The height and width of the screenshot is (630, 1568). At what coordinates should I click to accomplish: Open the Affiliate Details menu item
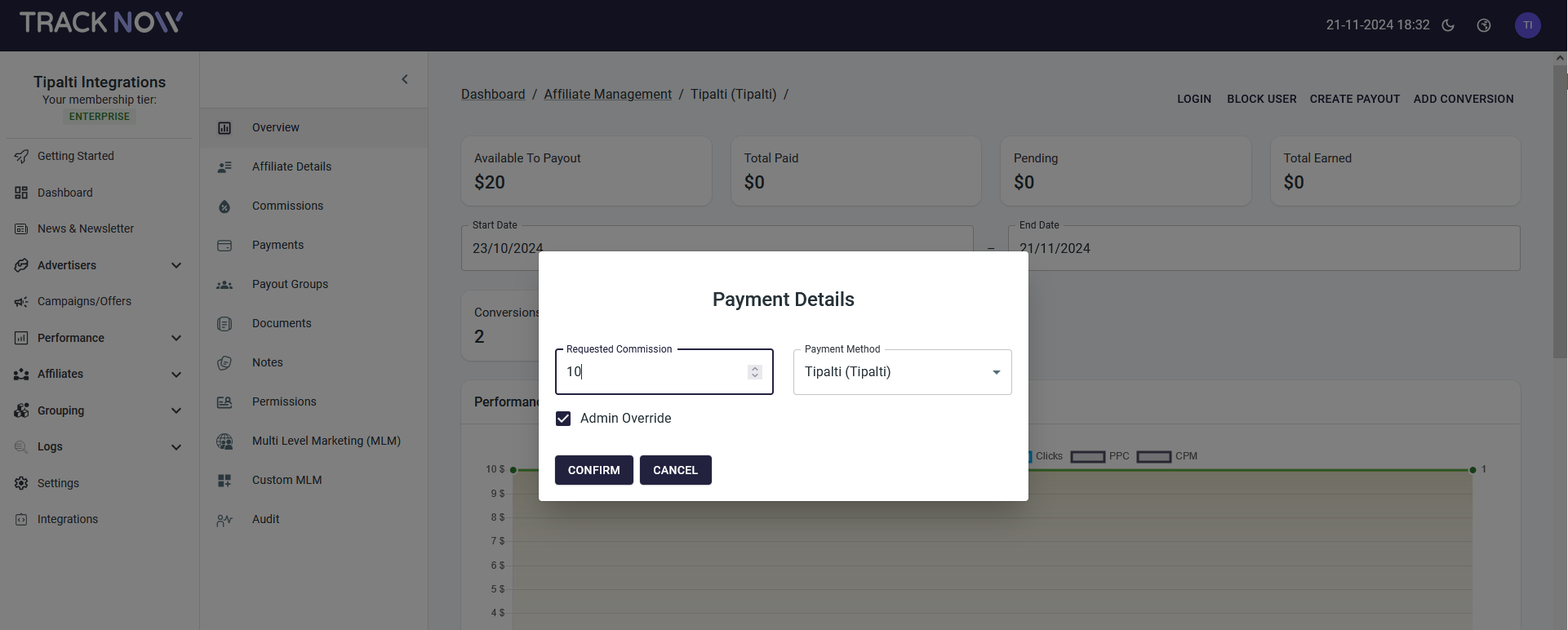pyautogui.click(x=291, y=166)
